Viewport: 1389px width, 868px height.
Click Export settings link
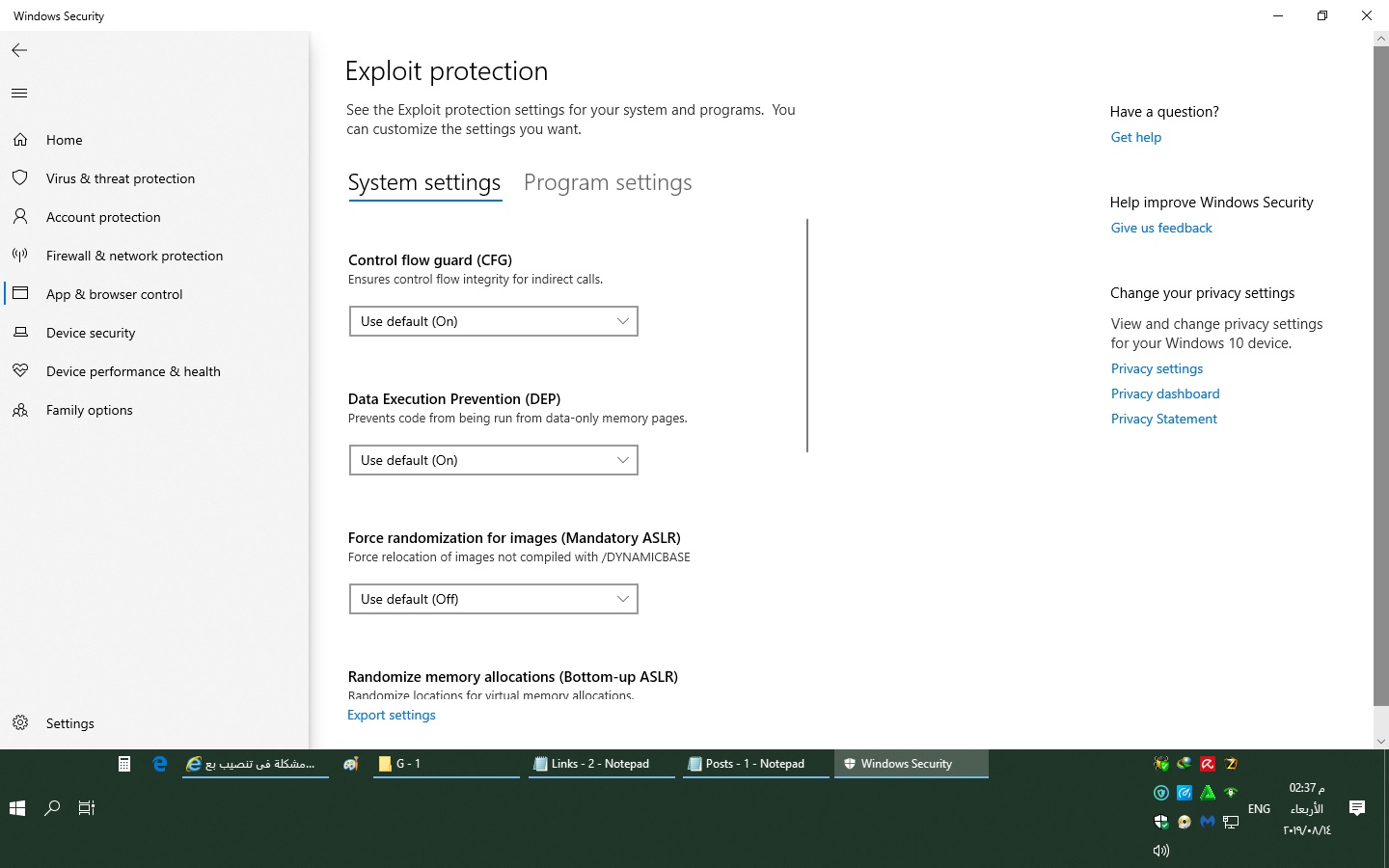point(392,715)
